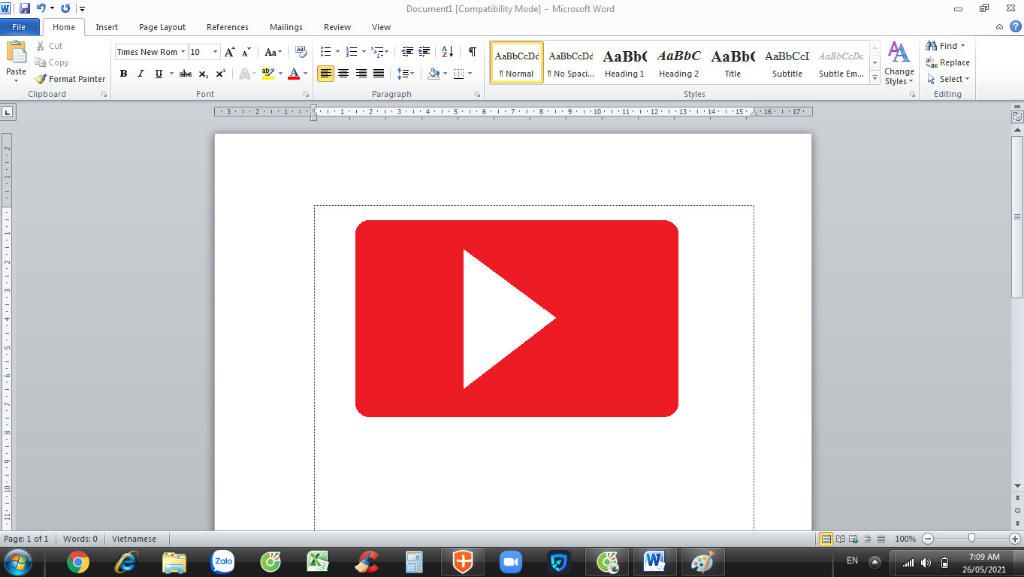The image size is (1024, 577).
Task: Open the font size dropdown
Action: [x=216, y=52]
